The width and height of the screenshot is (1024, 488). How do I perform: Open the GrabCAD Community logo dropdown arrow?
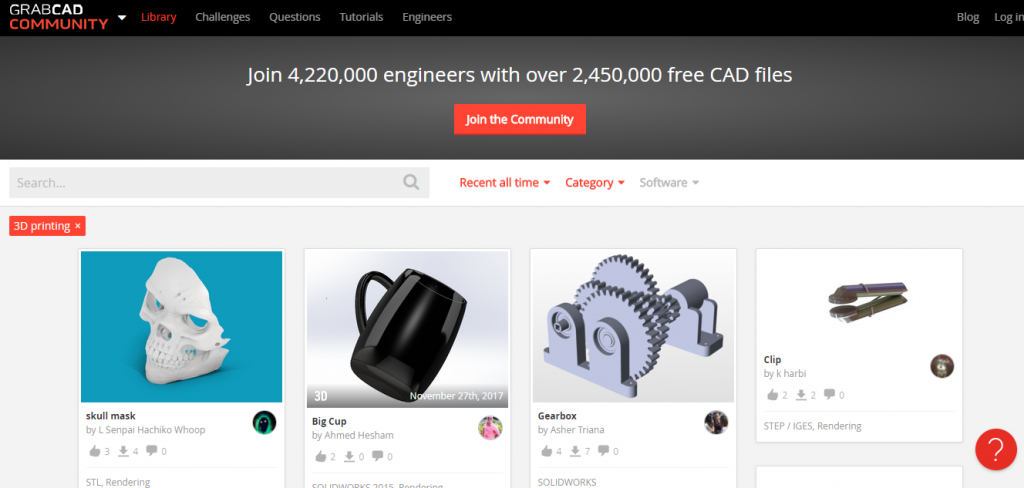122,18
